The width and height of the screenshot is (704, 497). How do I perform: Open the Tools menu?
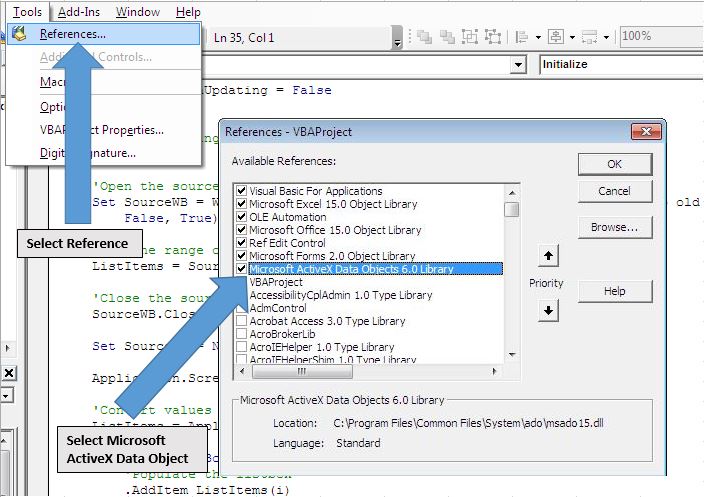[x=27, y=12]
